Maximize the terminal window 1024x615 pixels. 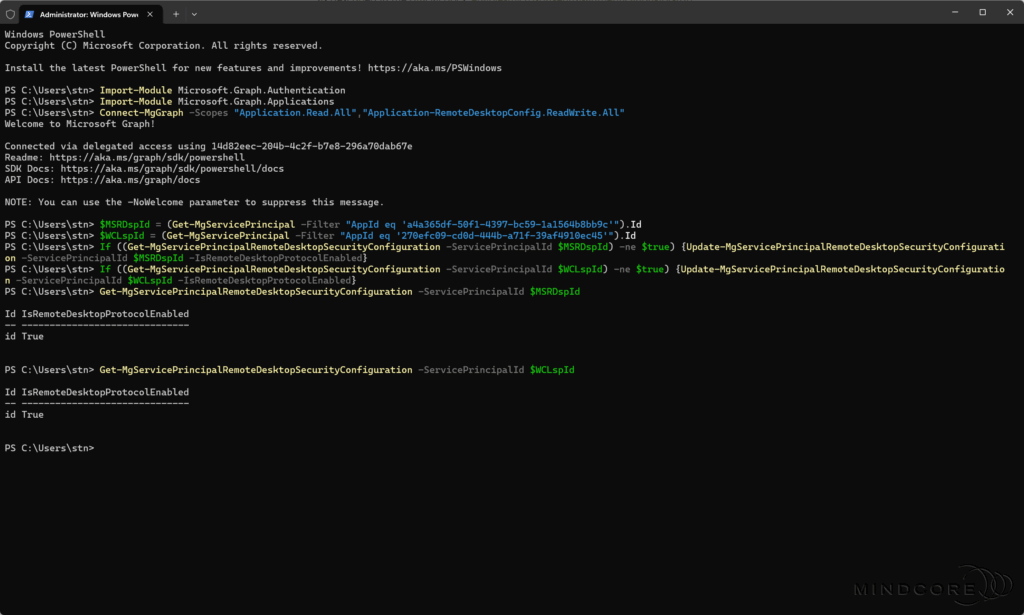pos(982,12)
